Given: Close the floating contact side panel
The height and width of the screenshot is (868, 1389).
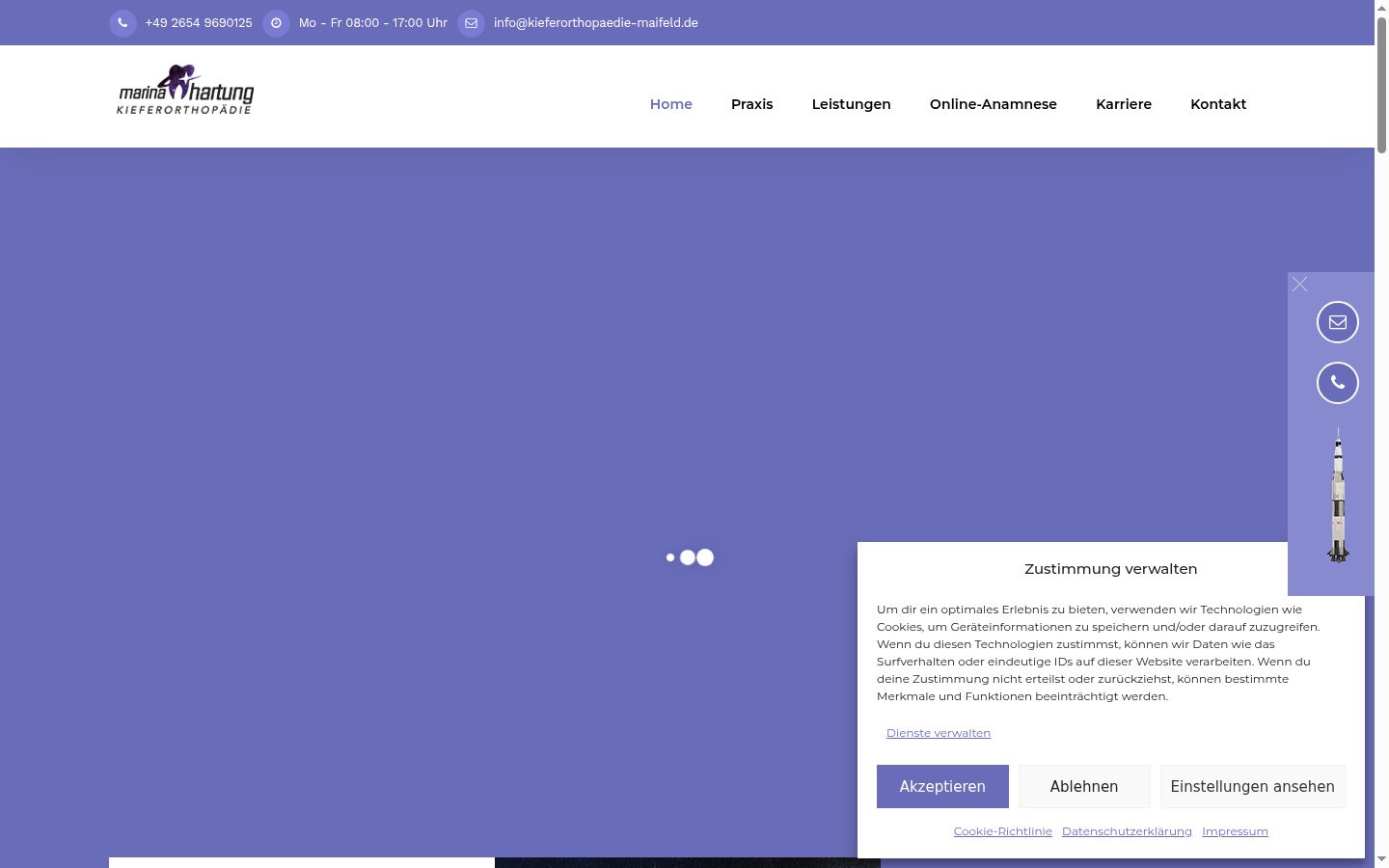Looking at the screenshot, I should coord(1300,284).
